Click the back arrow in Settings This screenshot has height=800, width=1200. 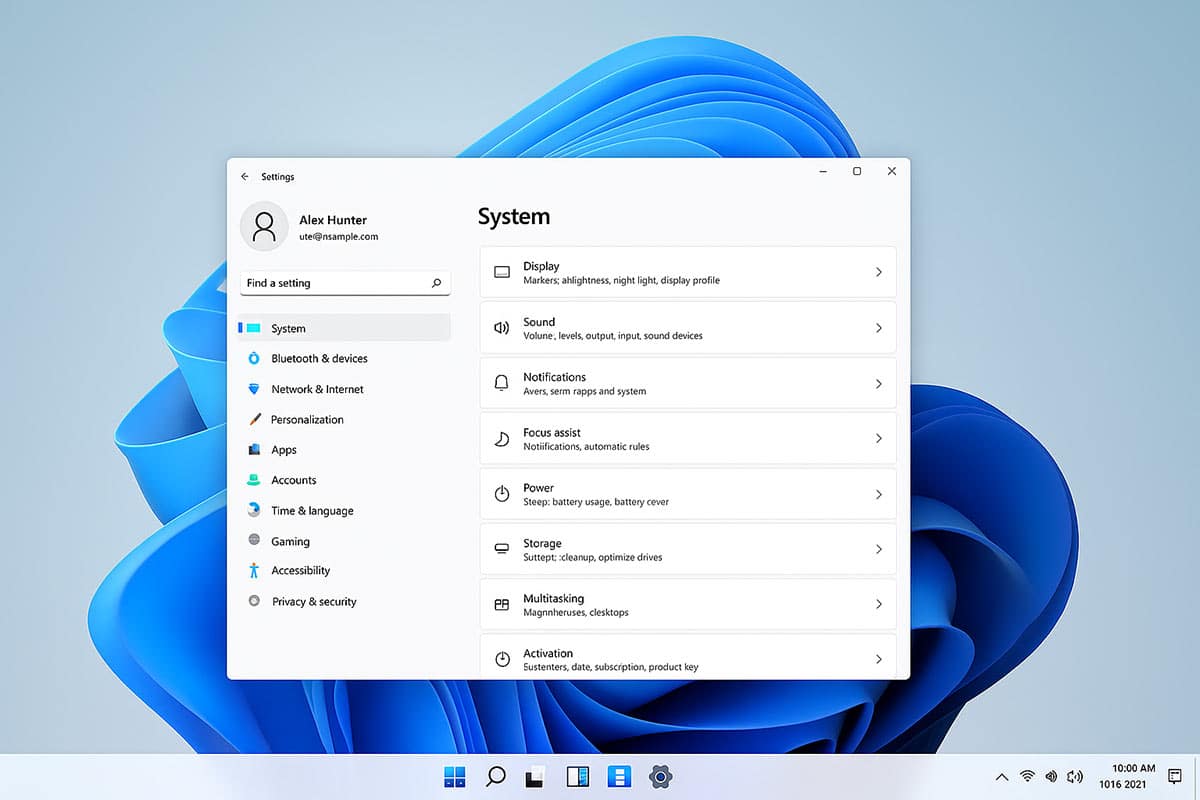[245, 177]
